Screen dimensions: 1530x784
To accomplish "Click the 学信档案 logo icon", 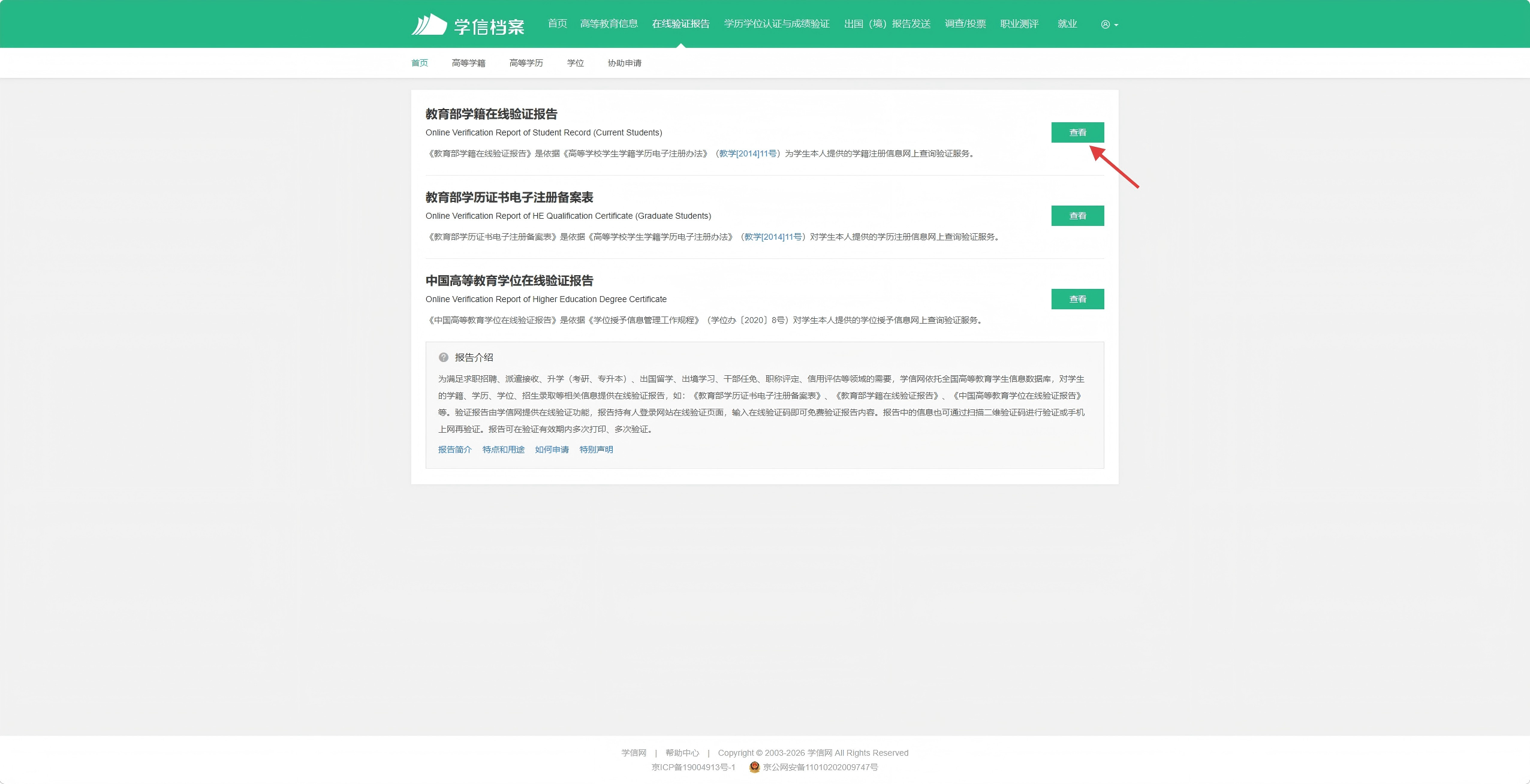I will click(429, 25).
